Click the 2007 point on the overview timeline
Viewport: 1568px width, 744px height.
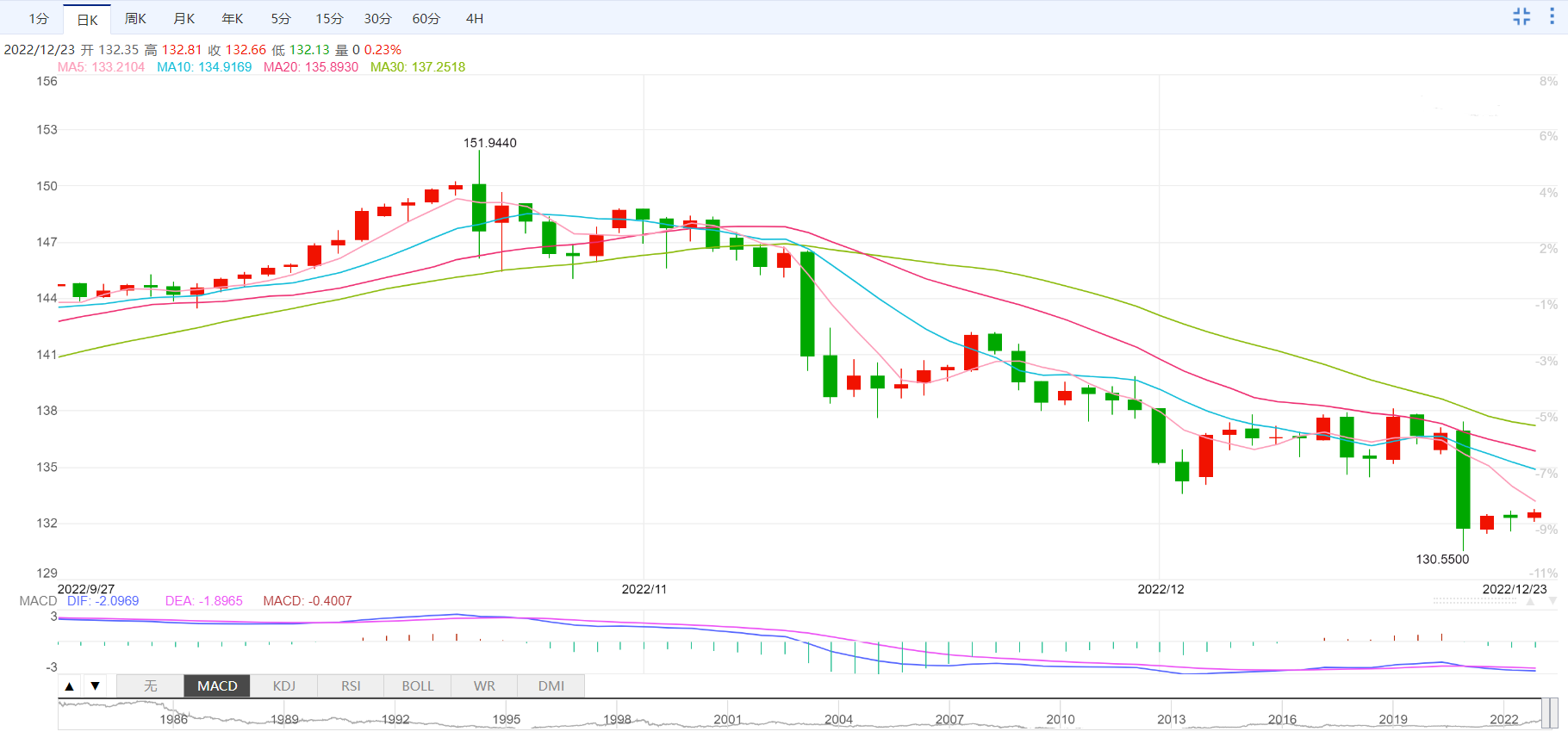click(x=949, y=719)
